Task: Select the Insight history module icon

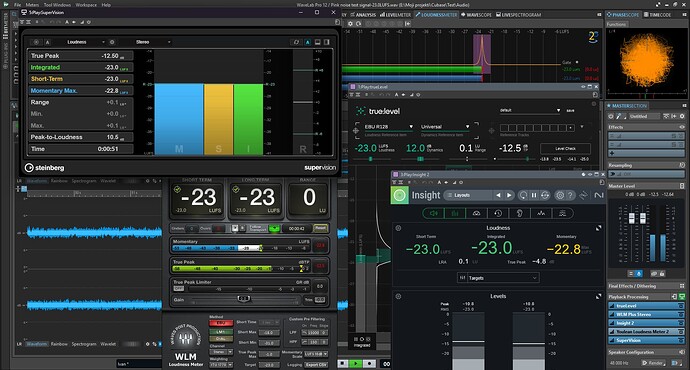Action: tap(498, 213)
